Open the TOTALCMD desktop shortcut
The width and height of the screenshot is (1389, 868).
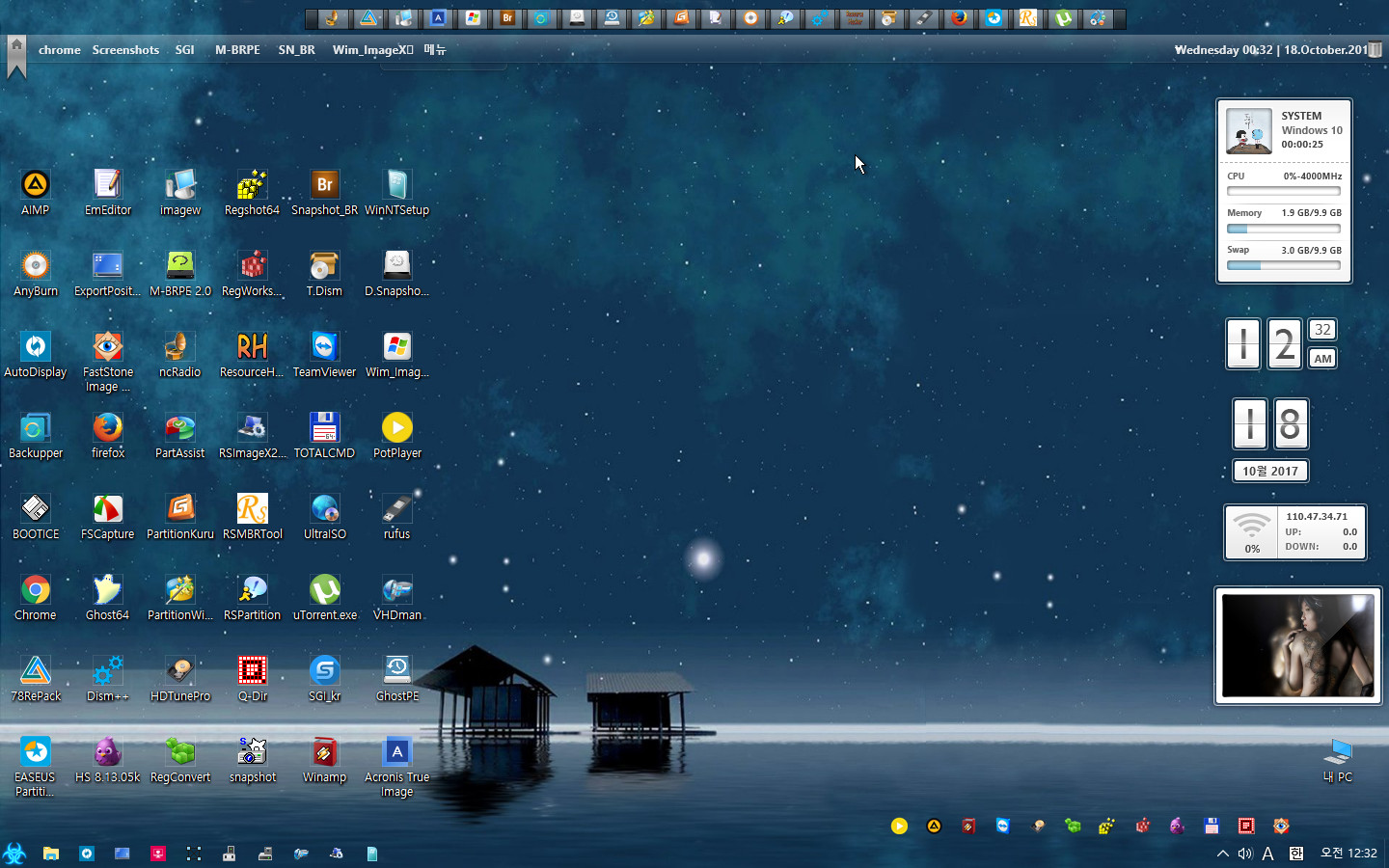(325, 435)
